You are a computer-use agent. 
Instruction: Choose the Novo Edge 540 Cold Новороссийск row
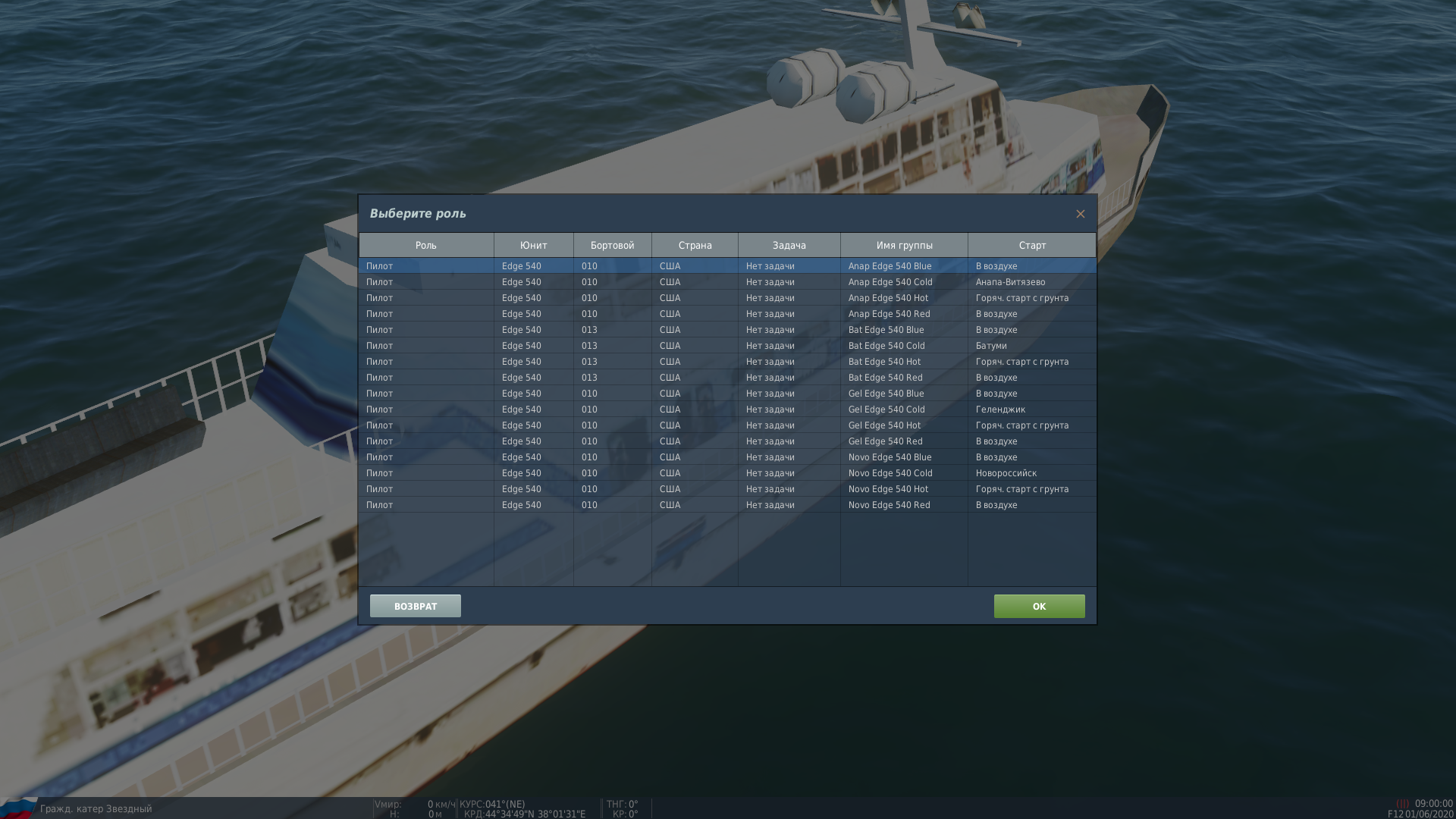(x=727, y=473)
